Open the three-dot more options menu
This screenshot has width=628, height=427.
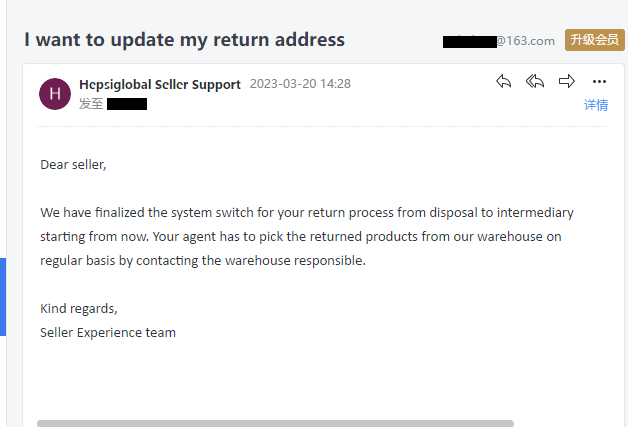click(599, 82)
